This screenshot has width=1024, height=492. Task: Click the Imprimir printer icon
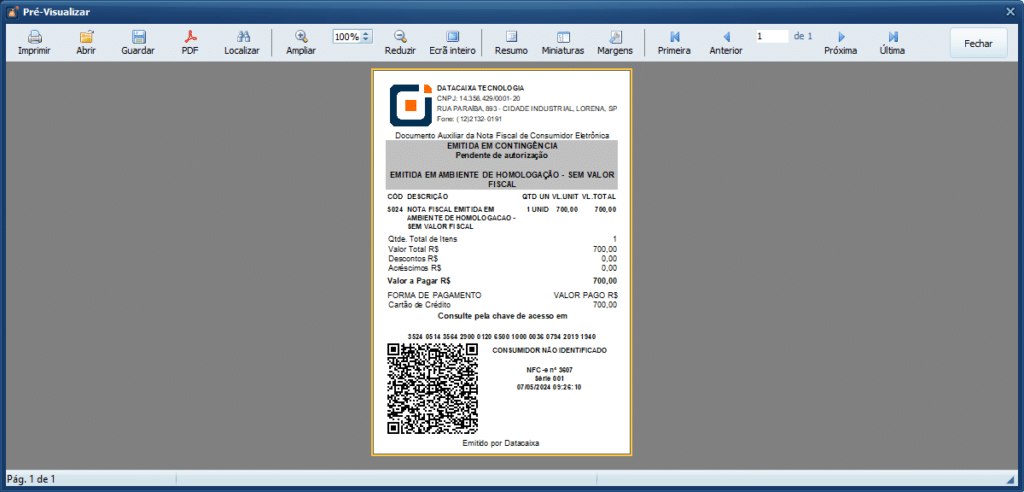(35, 37)
